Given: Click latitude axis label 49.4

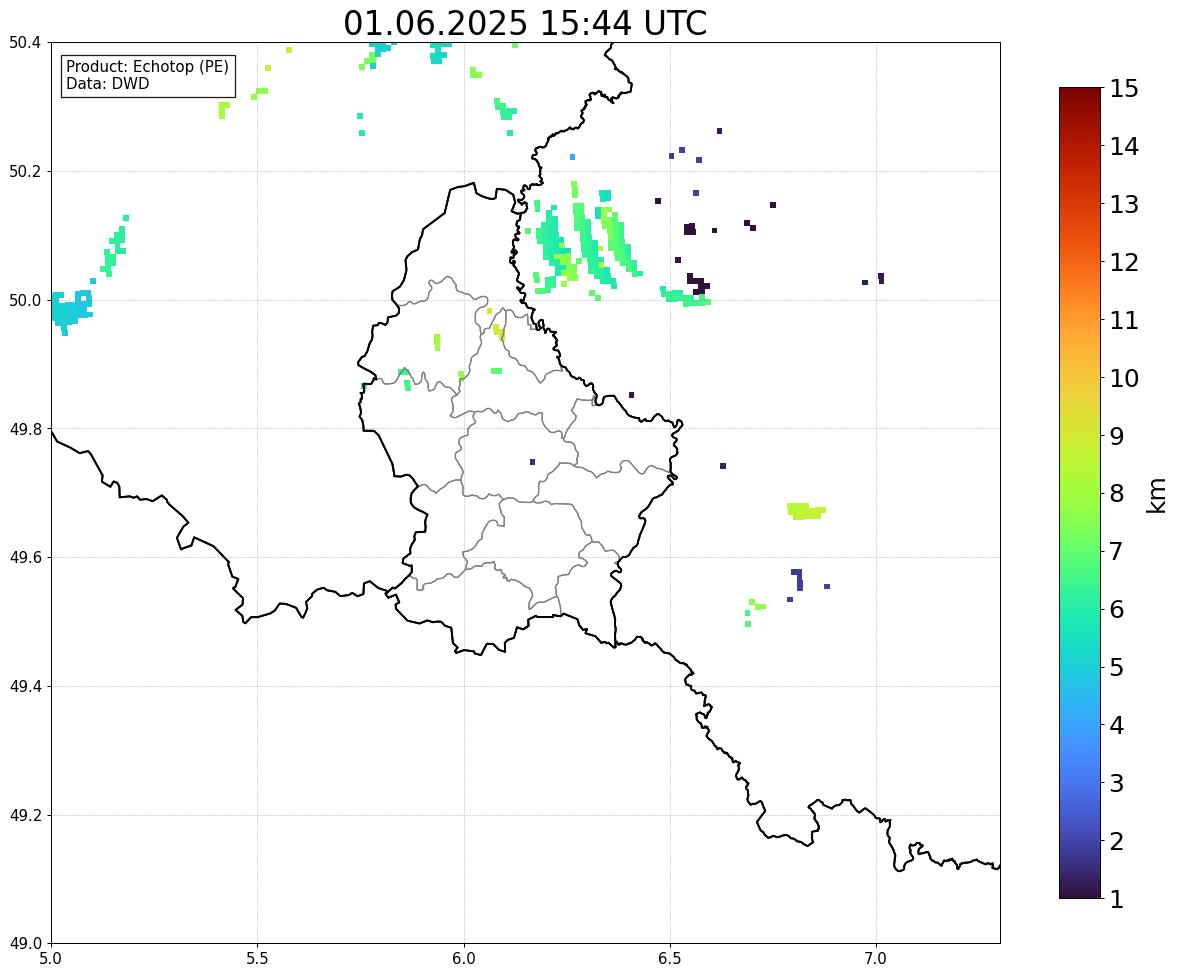Looking at the screenshot, I should pos(25,686).
